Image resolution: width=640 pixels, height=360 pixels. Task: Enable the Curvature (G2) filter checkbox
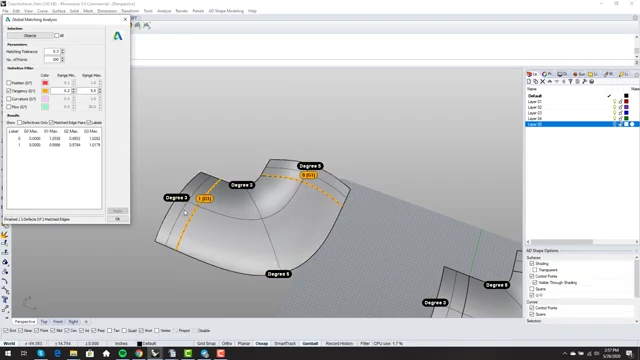(9, 99)
